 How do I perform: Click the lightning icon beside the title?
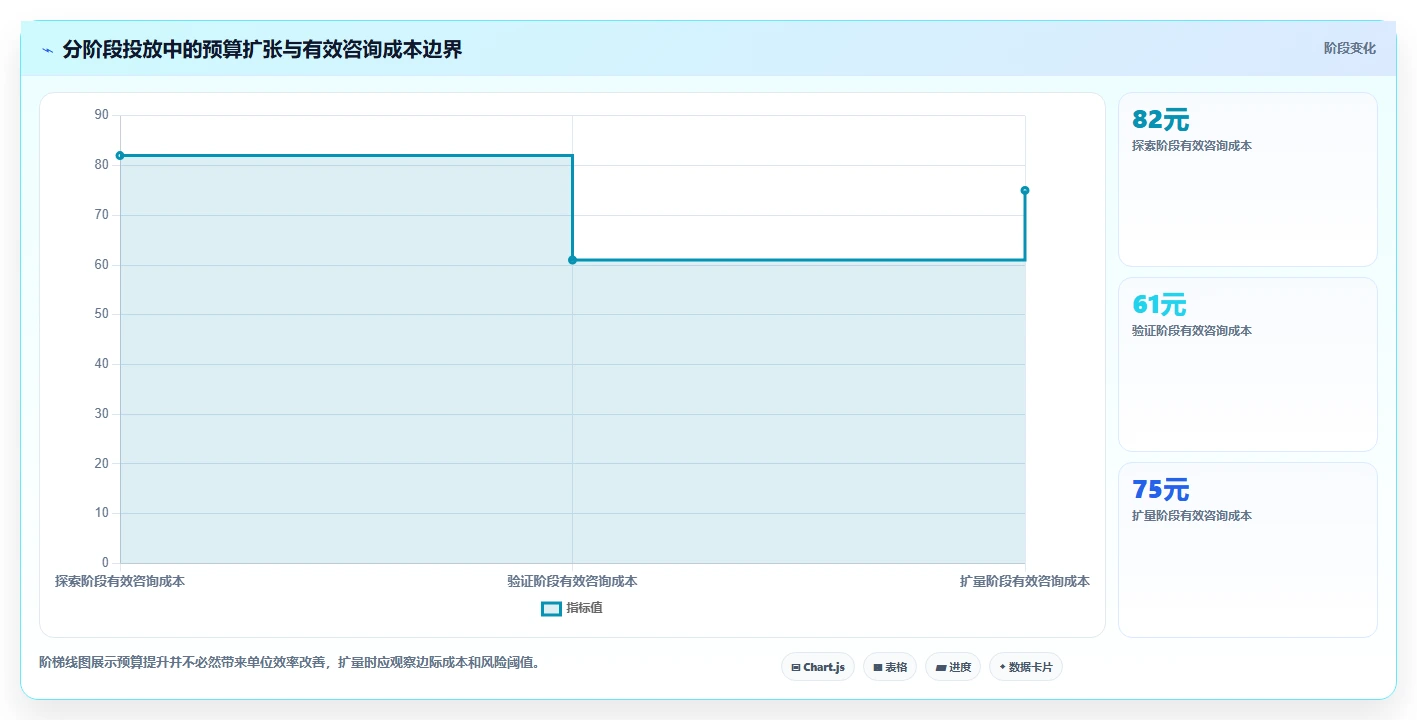[47, 50]
